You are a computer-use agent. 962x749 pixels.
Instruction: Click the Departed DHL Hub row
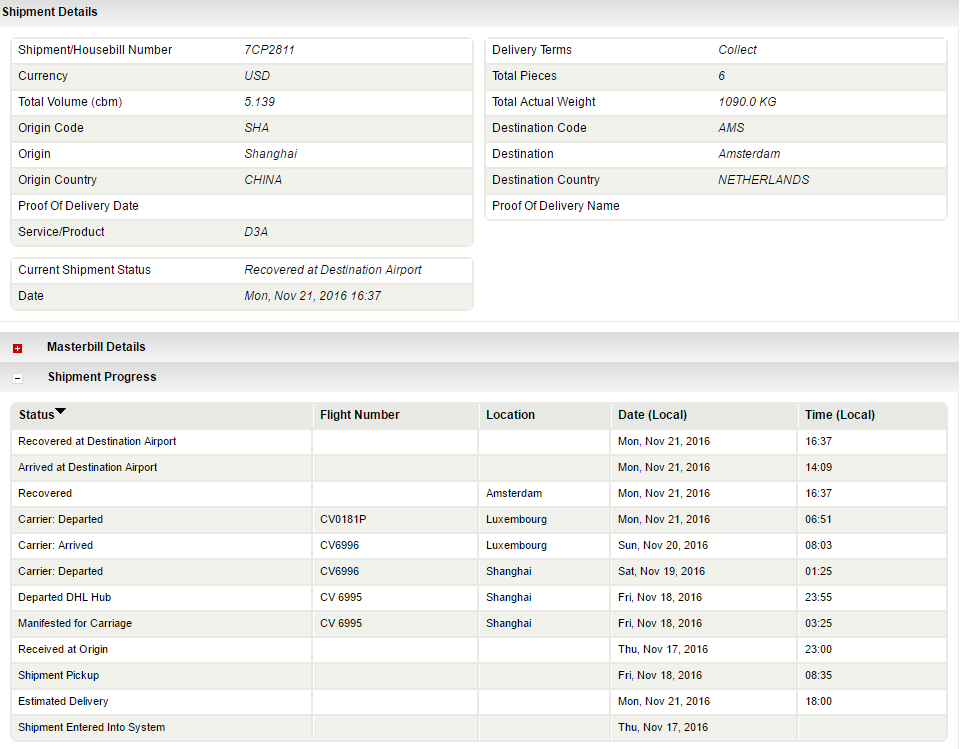[x=64, y=597]
